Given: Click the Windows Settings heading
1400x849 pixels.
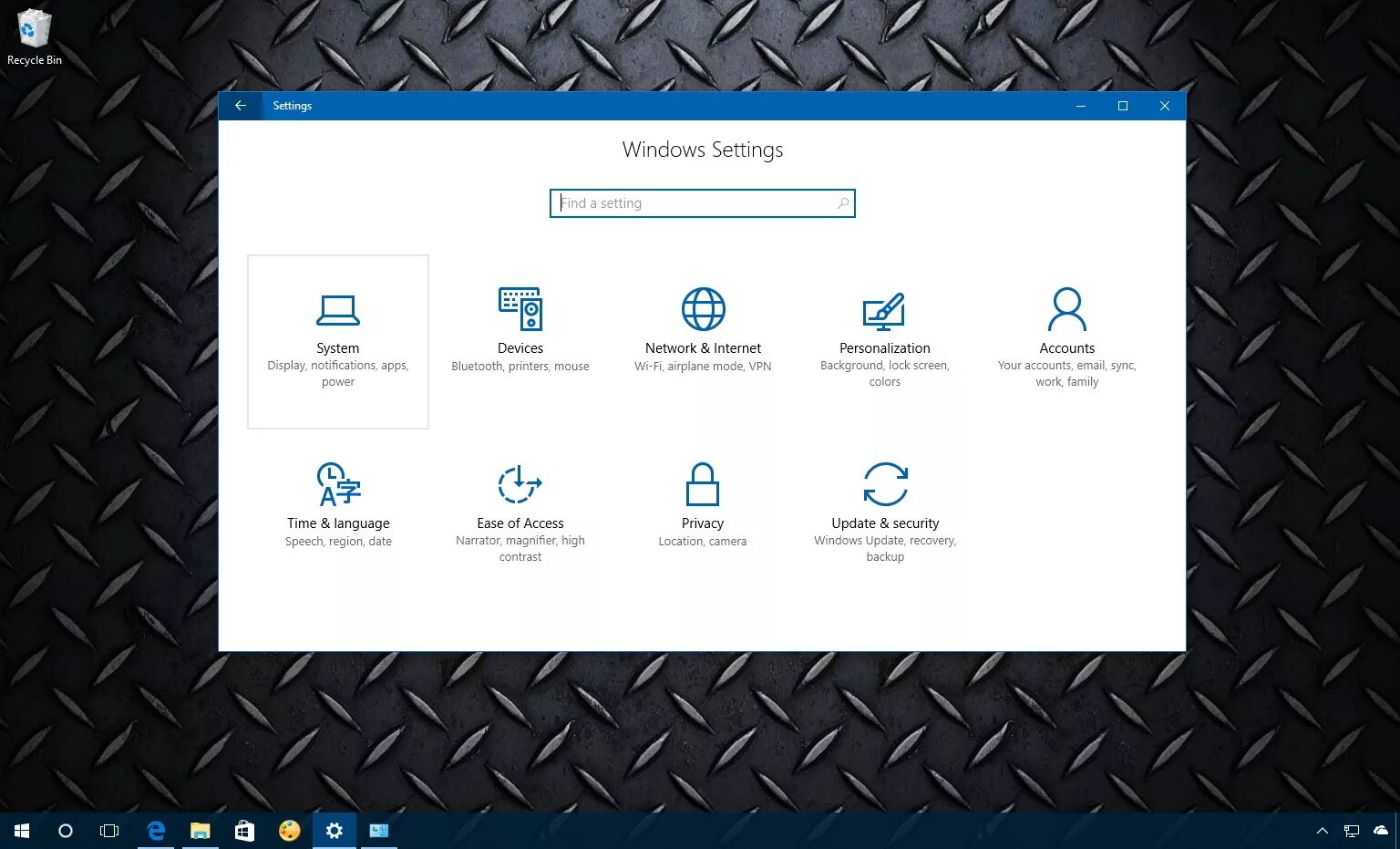Looking at the screenshot, I should (x=703, y=150).
